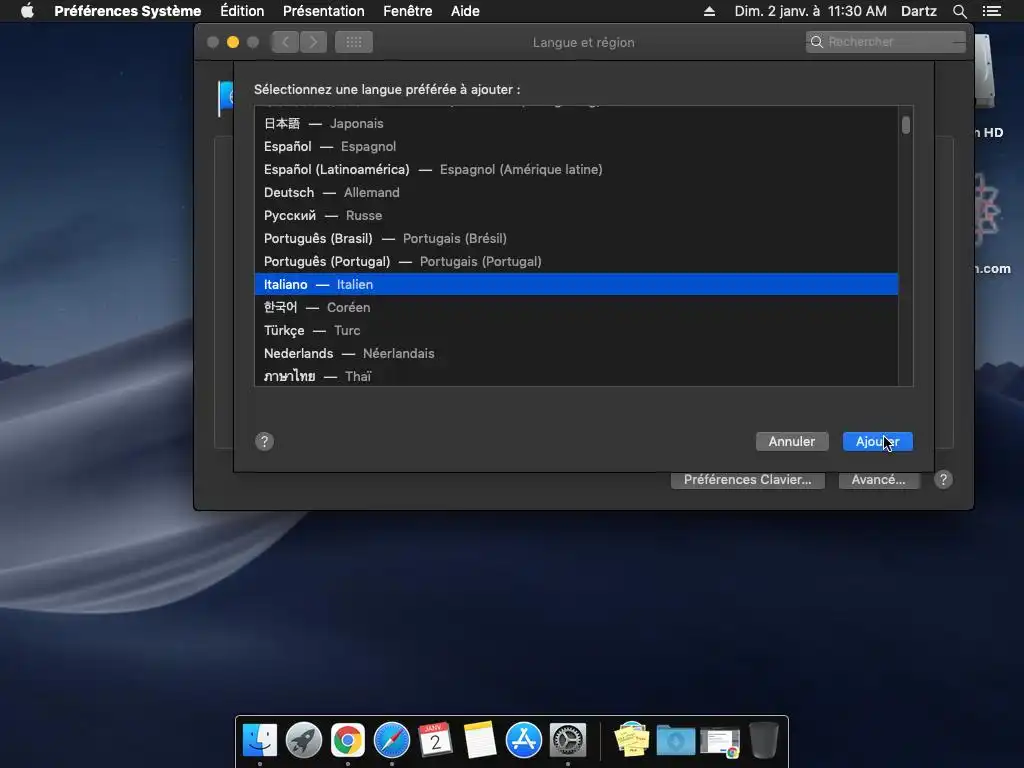The width and height of the screenshot is (1024, 768).
Task: Open the Aide menu
Action: click(x=465, y=11)
